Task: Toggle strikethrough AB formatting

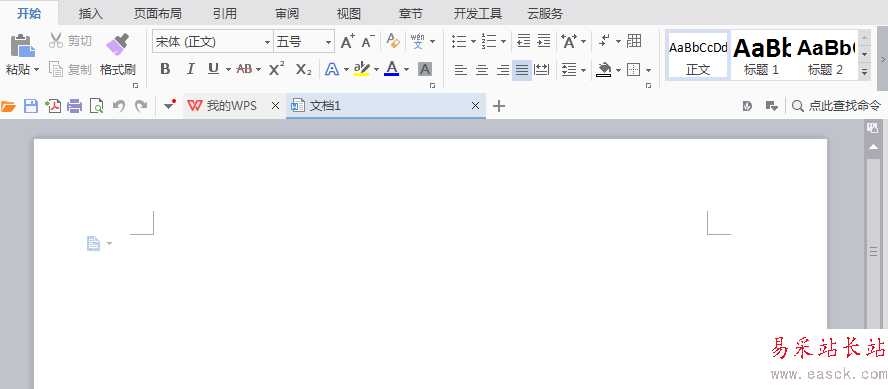Action: pyautogui.click(x=244, y=69)
